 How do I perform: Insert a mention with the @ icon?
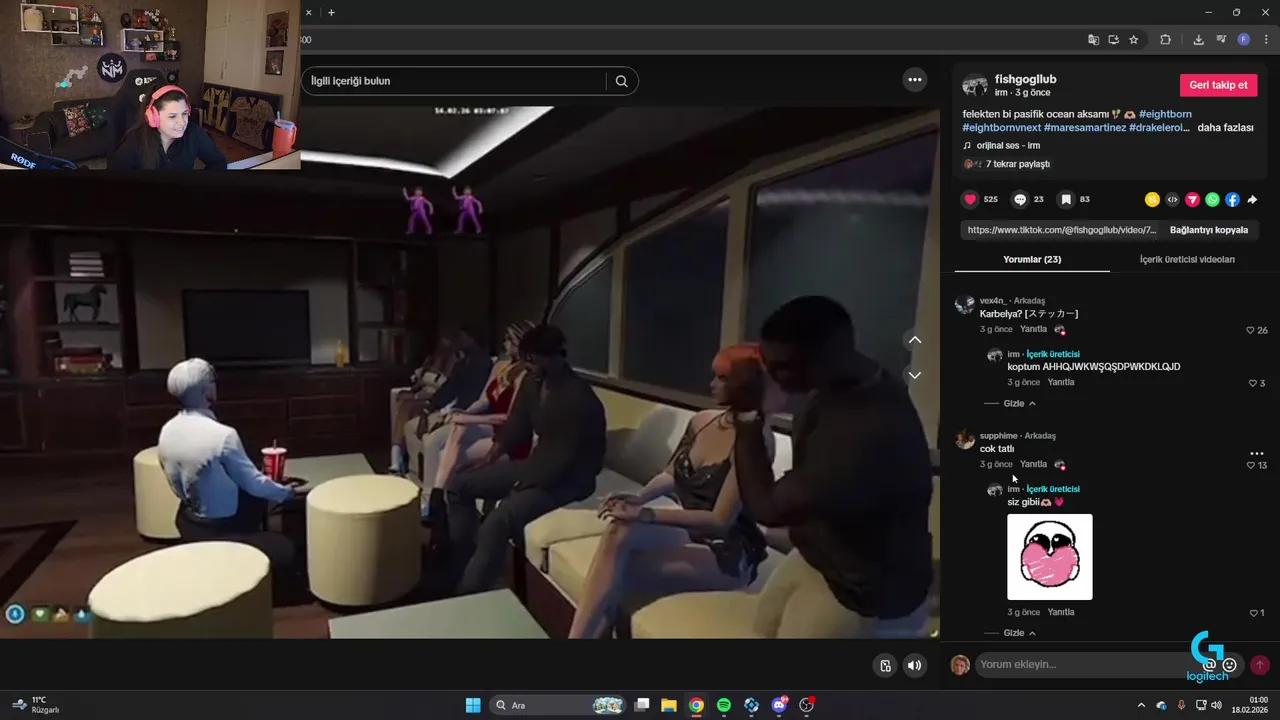(1209, 665)
